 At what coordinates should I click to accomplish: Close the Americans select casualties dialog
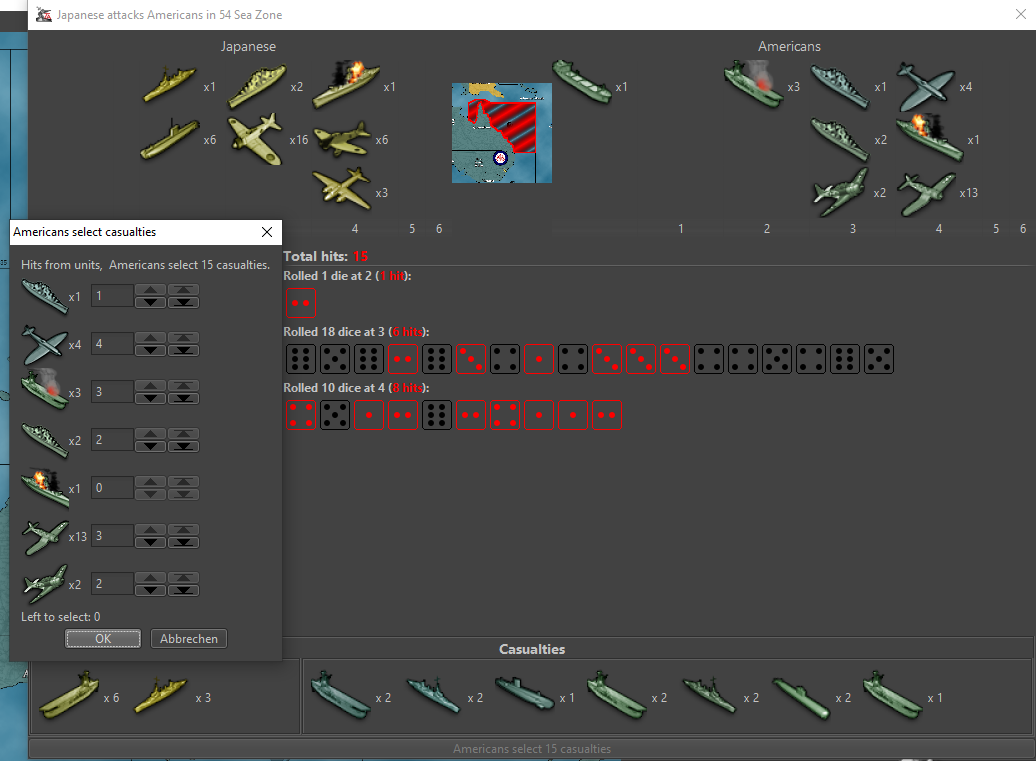(x=266, y=232)
